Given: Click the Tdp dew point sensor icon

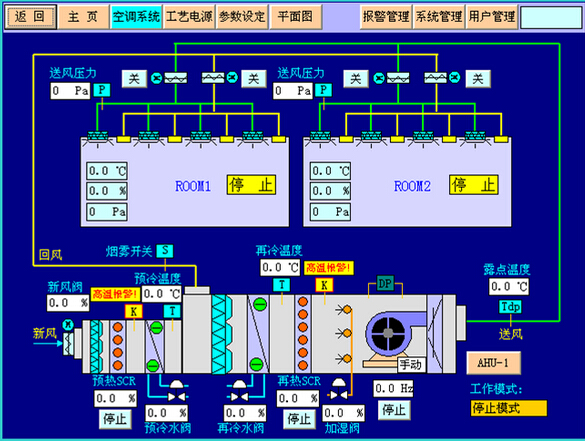Looking at the screenshot, I should tap(510, 307).
